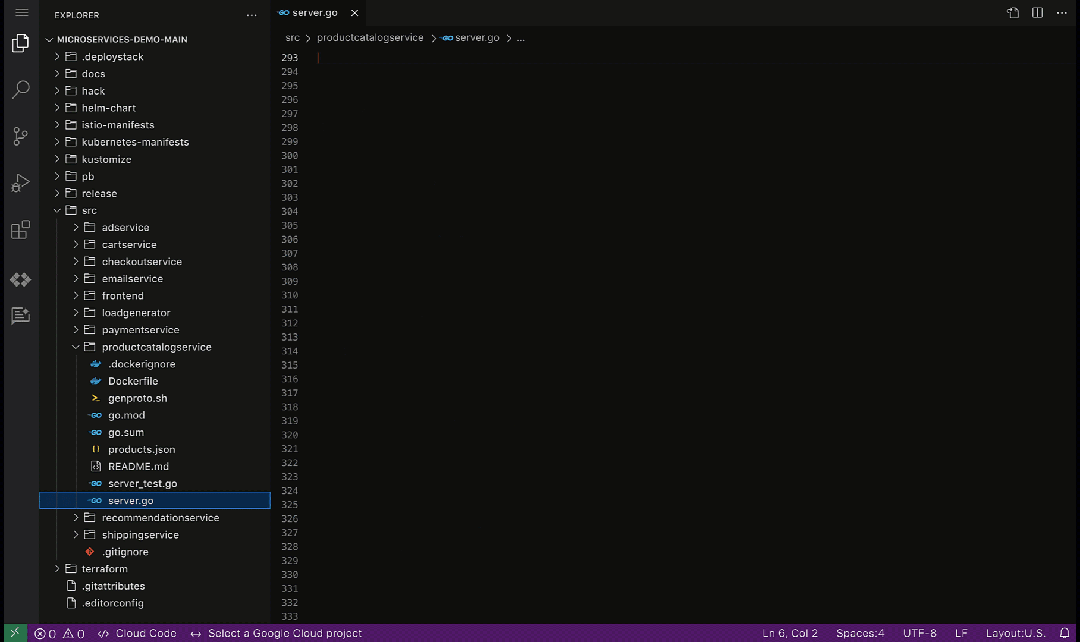Click the server.go breadcrumb segment

point(477,38)
